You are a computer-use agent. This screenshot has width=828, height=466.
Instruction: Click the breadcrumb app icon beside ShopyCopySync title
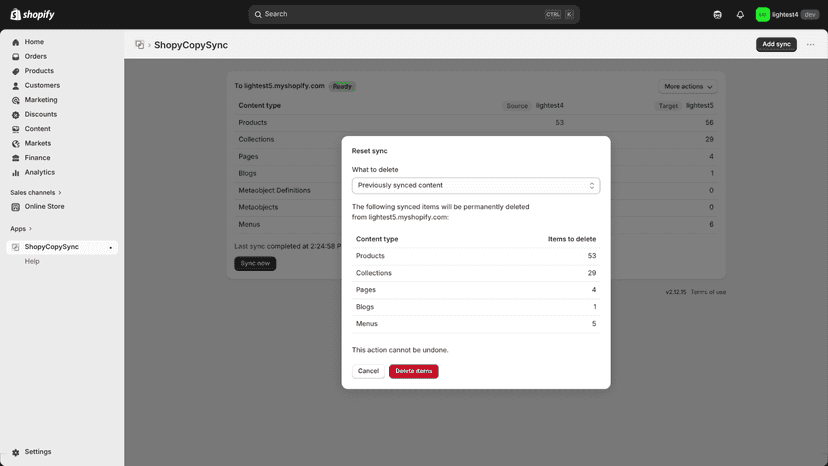(x=139, y=45)
